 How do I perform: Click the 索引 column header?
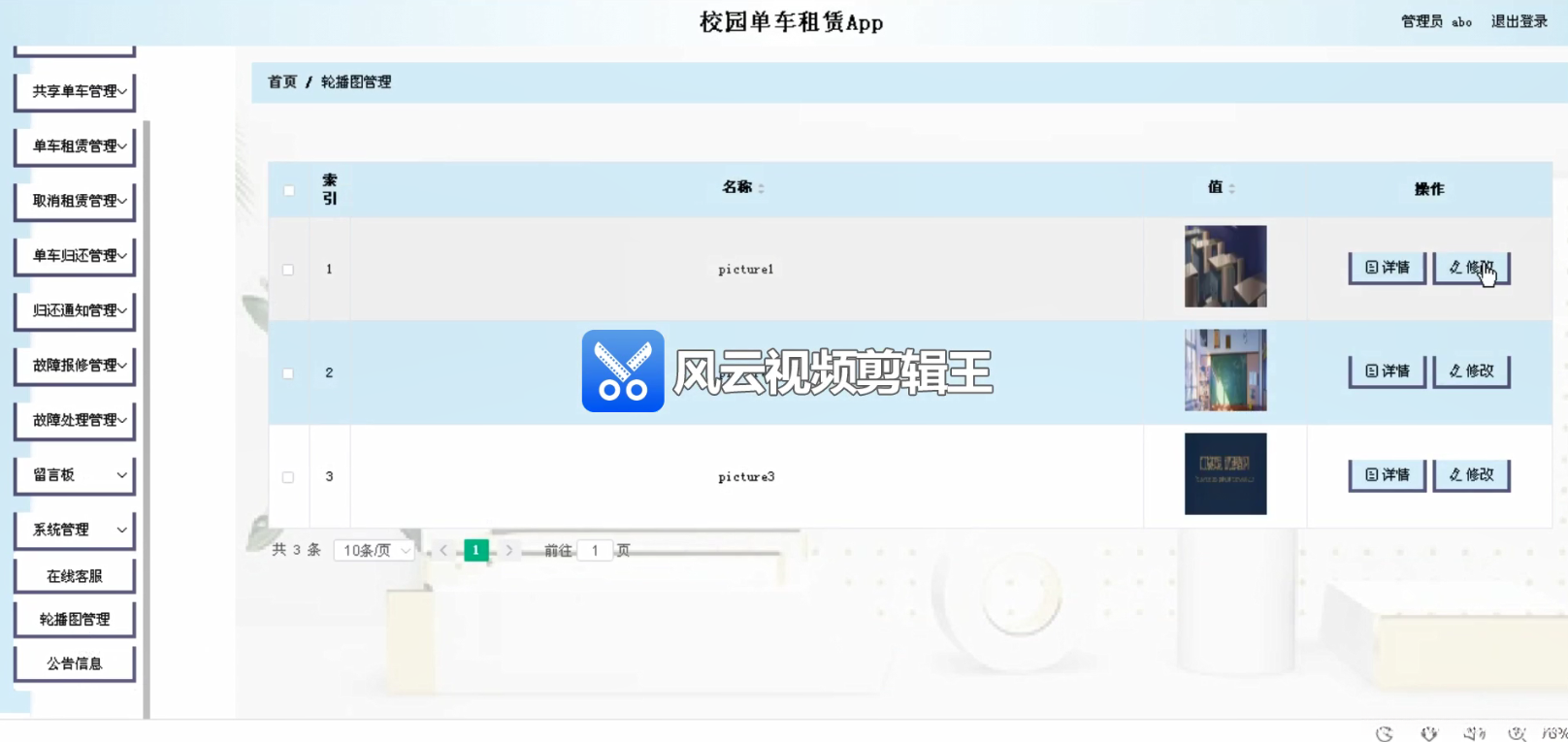330,189
